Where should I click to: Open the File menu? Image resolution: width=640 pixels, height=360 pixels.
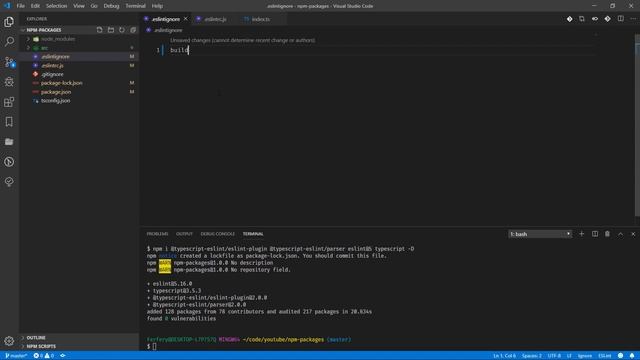coord(20,6)
